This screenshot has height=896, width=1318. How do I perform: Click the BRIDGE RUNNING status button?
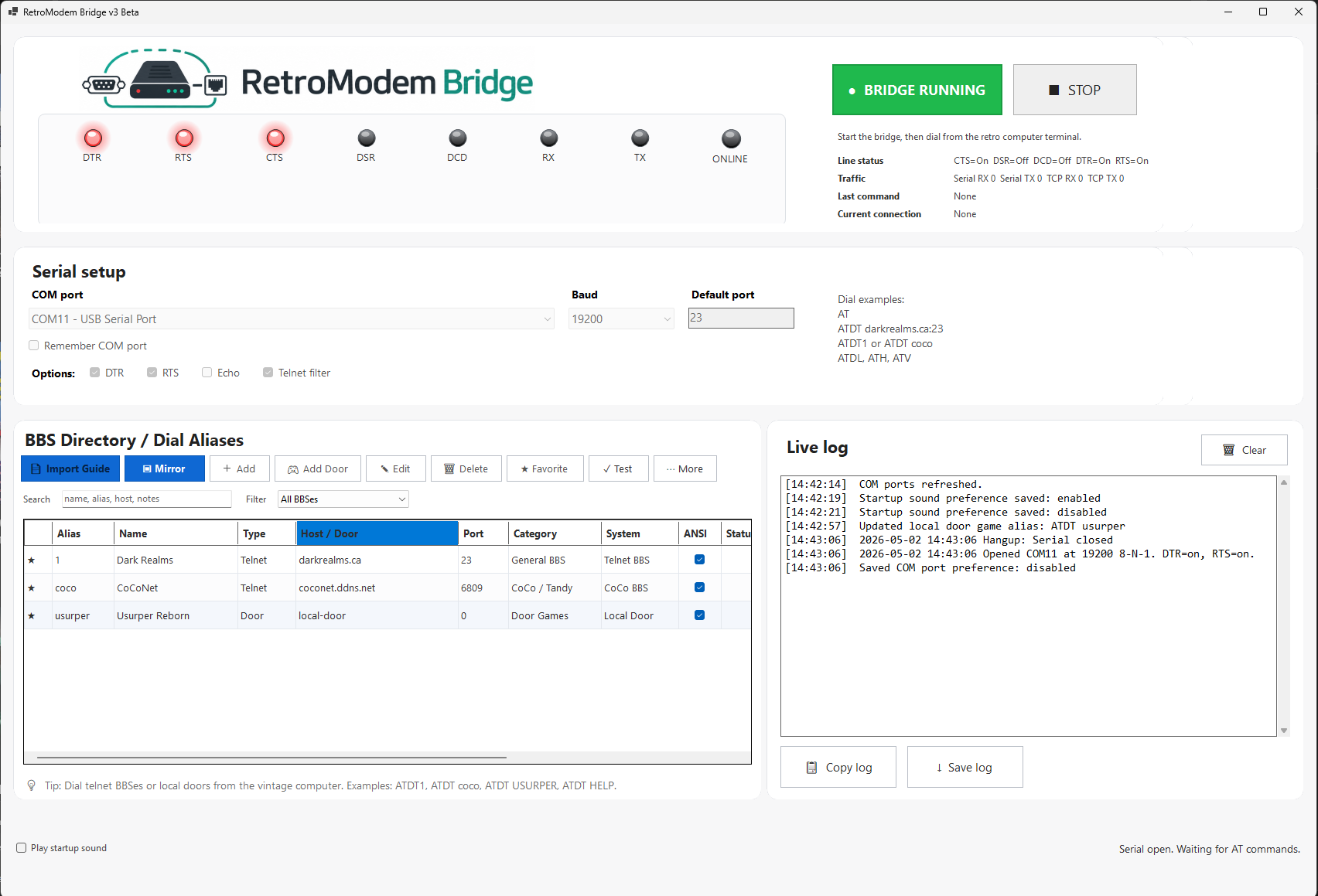[x=917, y=90]
